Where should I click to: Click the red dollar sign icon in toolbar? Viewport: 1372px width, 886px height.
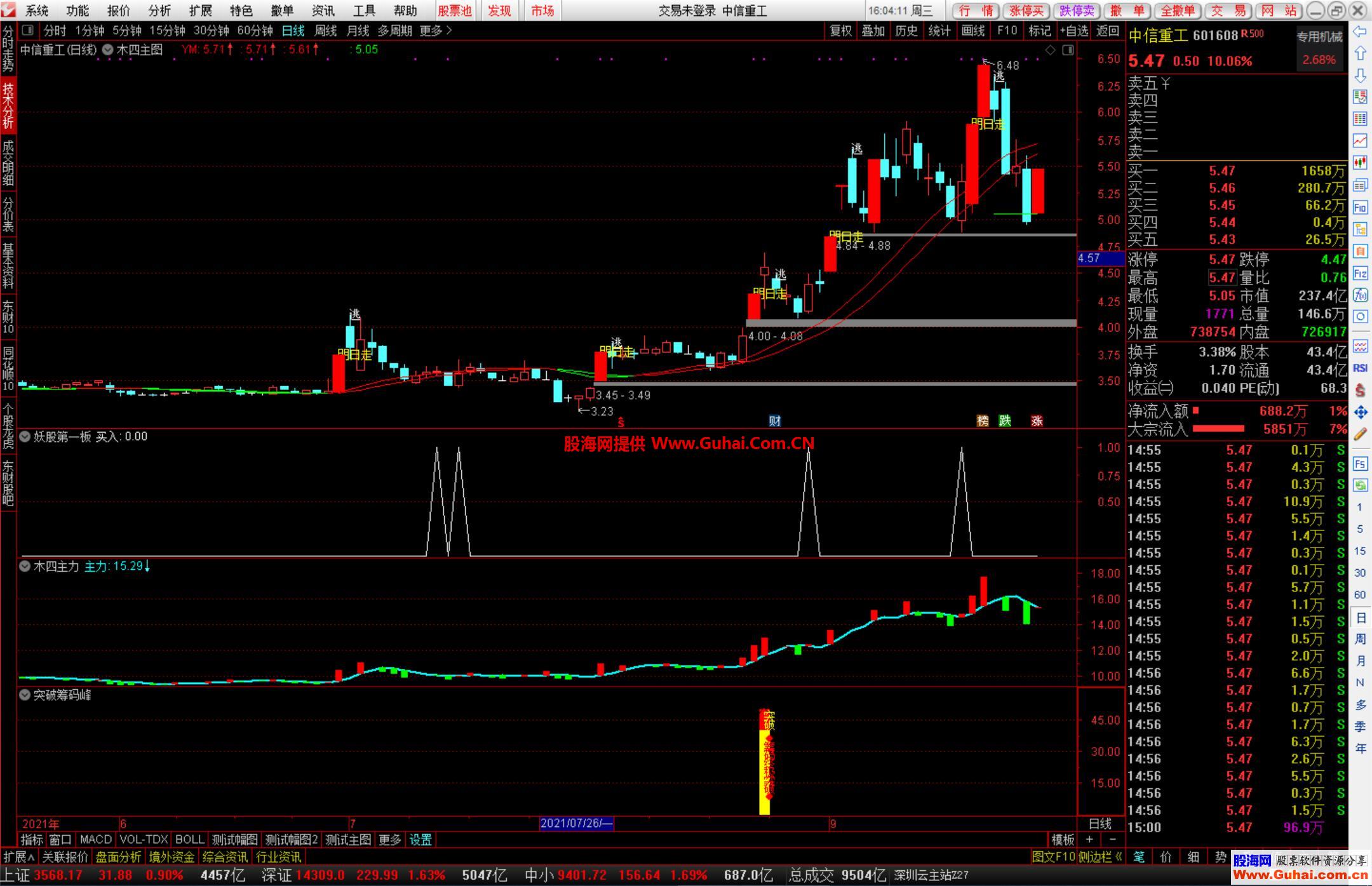[1360, 390]
